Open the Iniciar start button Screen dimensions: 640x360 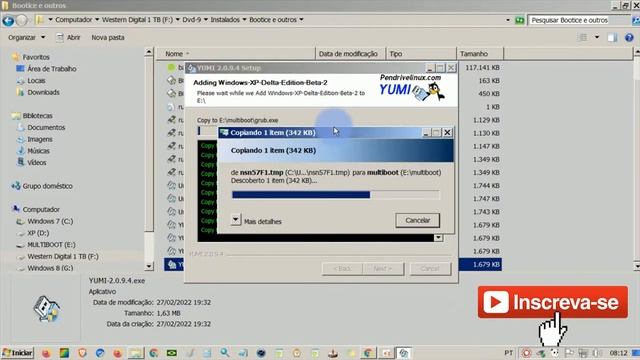coord(18,353)
